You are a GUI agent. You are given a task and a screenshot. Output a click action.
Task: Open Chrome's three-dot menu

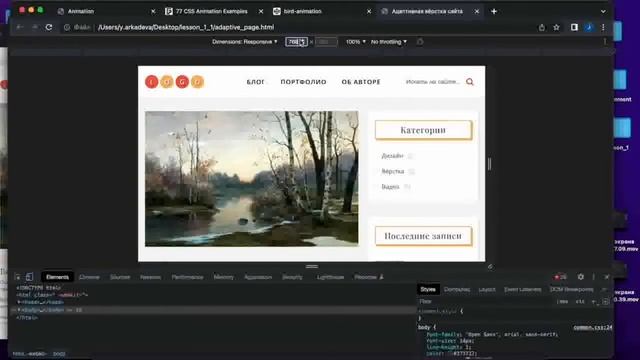pos(603,27)
